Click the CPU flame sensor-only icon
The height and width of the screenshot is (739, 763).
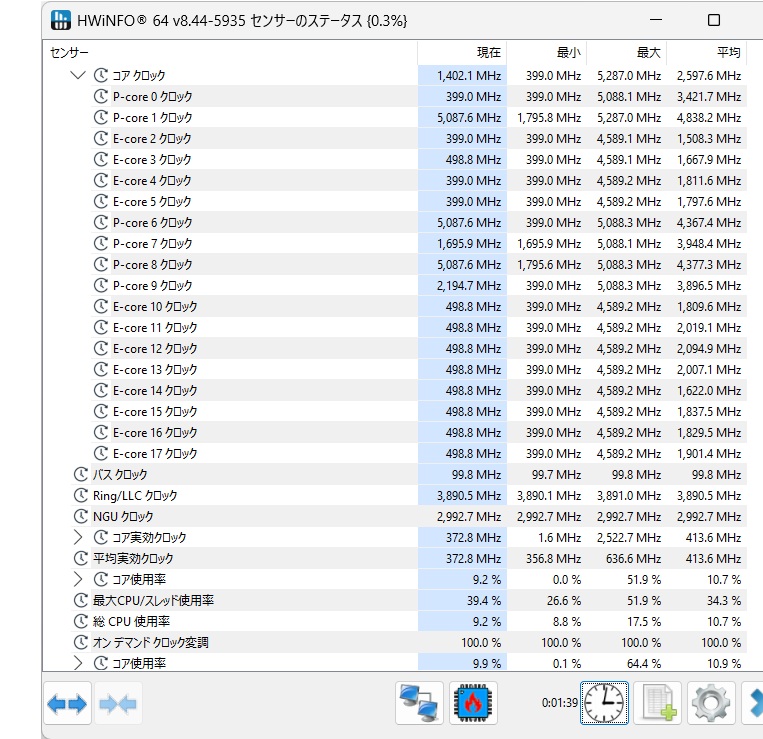[x=473, y=703]
